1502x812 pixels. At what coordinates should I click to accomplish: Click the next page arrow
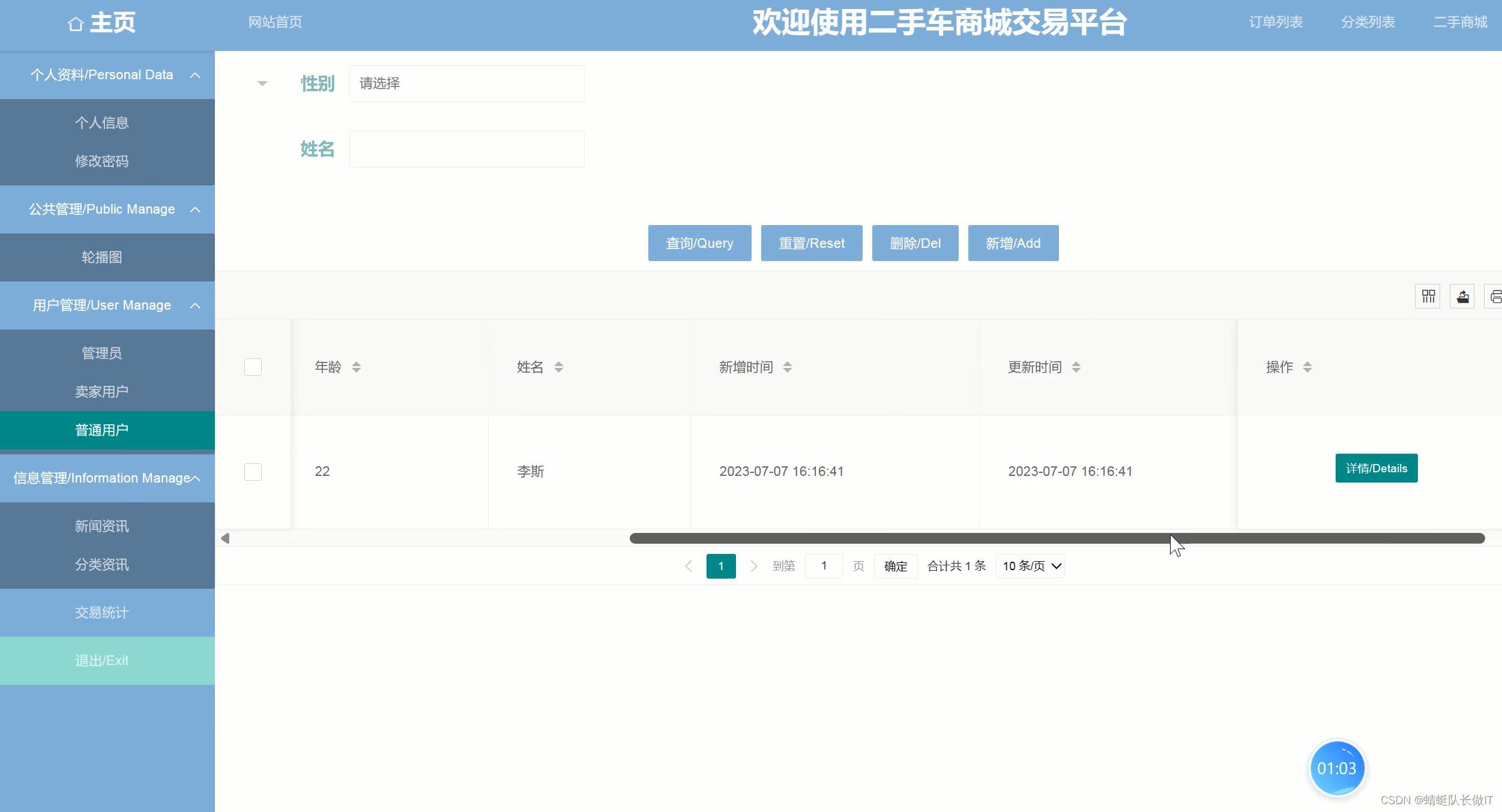point(754,566)
